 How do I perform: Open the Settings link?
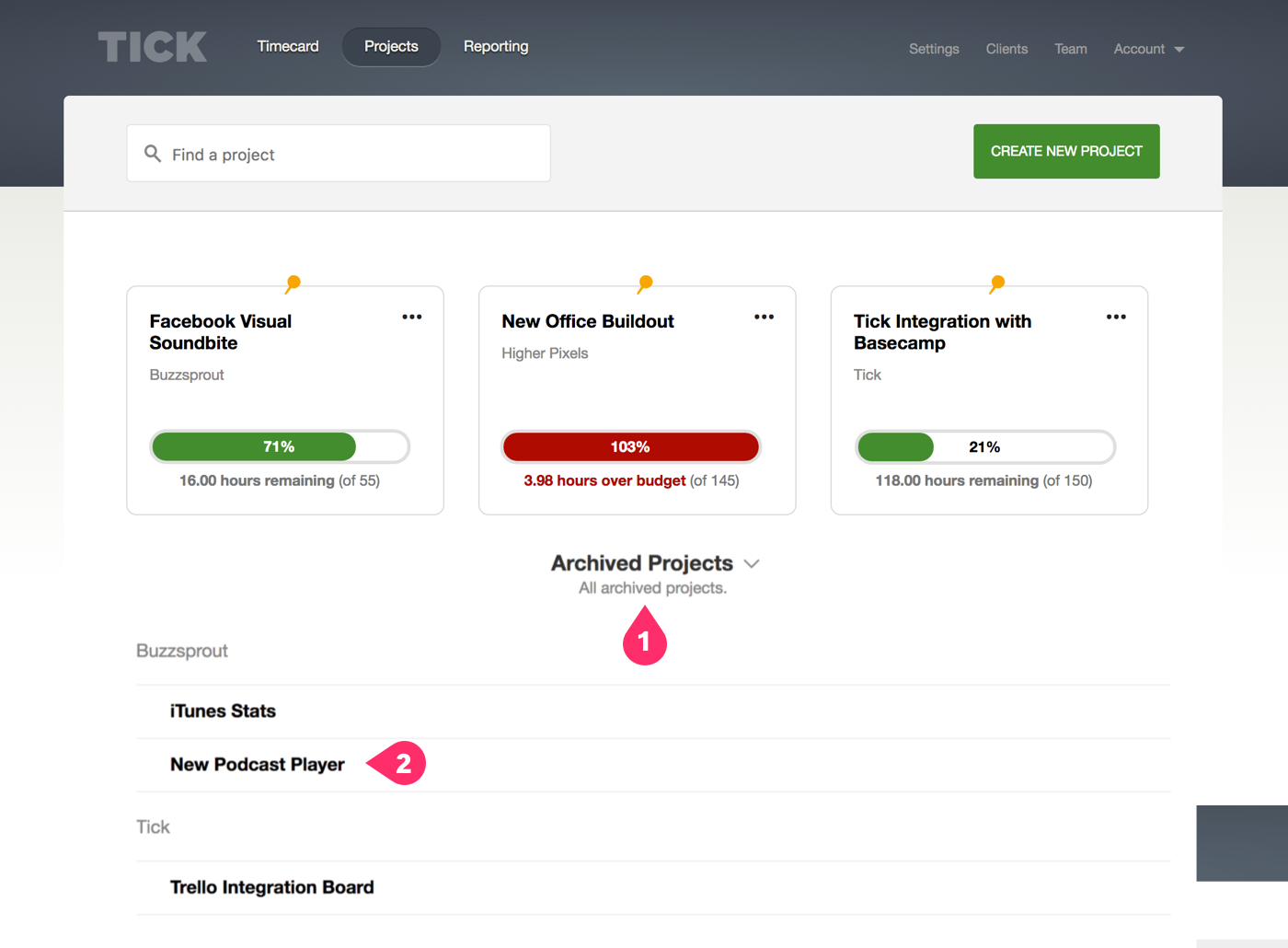tap(934, 49)
